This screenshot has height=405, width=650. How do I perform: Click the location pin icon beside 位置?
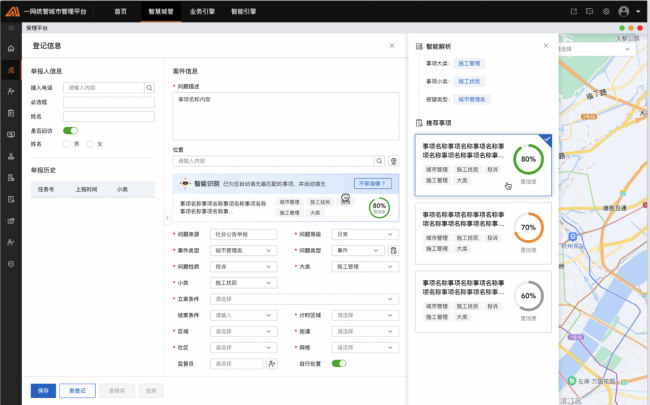(394, 160)
